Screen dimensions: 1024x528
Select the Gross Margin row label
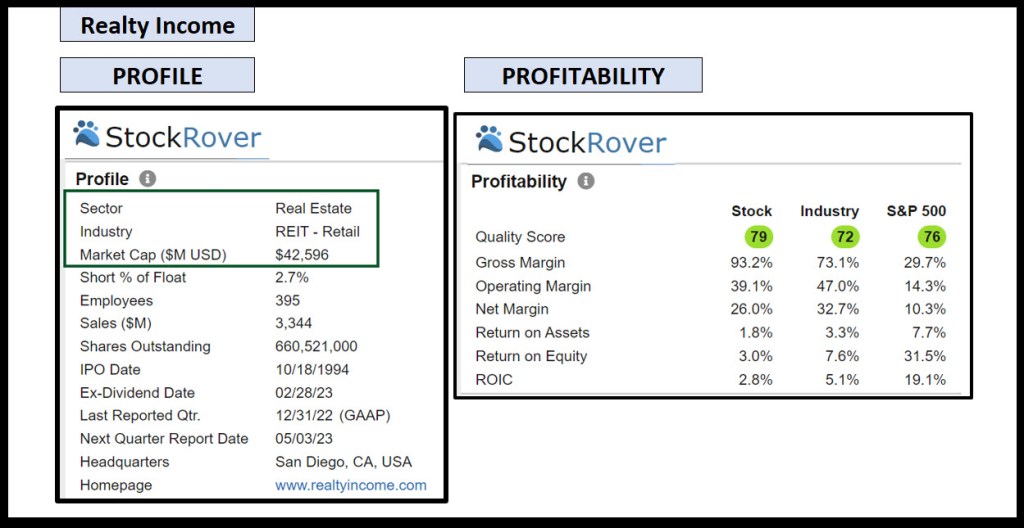point(520,262)
